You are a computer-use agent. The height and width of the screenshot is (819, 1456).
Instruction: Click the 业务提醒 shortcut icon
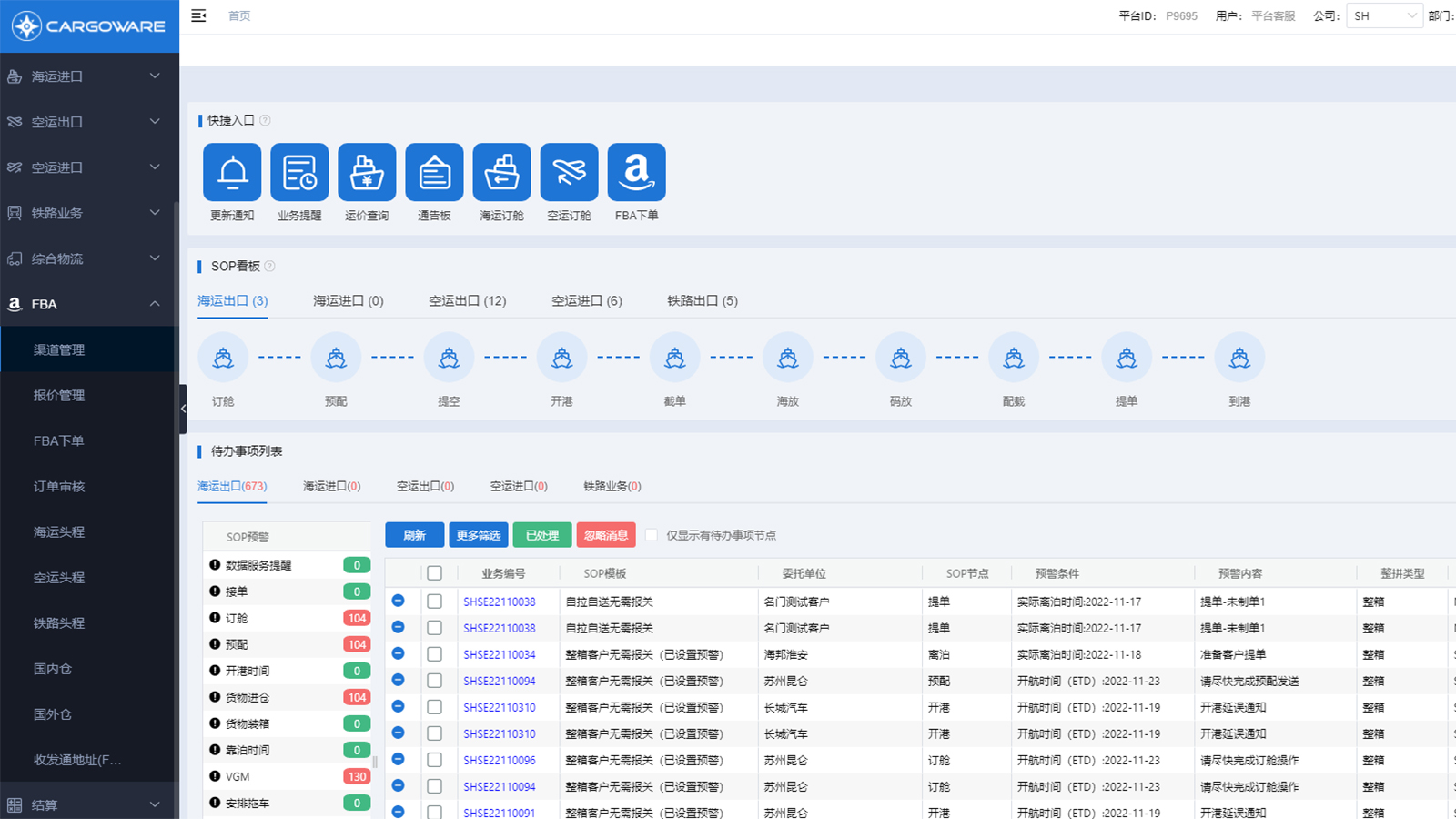[x=299, y=172]
